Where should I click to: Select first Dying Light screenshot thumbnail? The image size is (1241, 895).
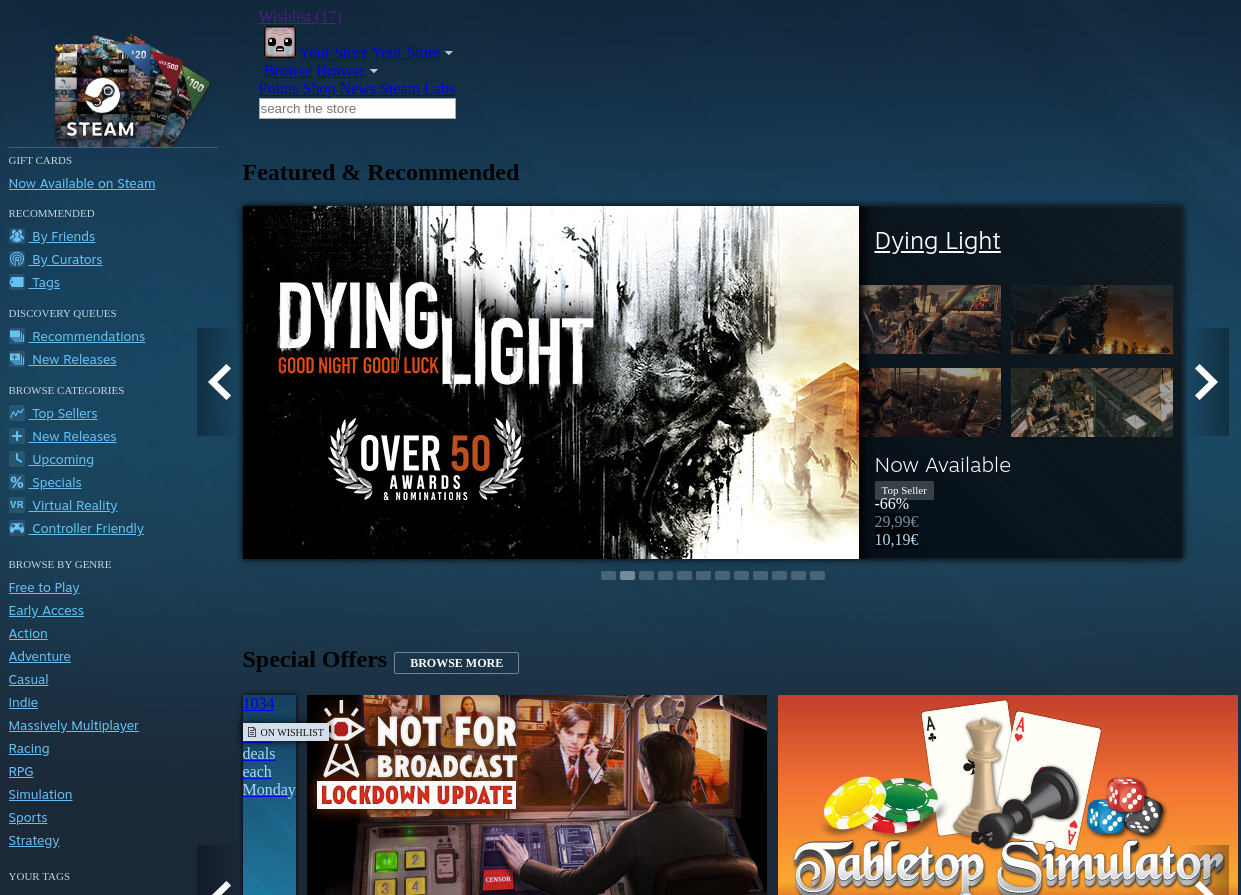tap(930, 319)
